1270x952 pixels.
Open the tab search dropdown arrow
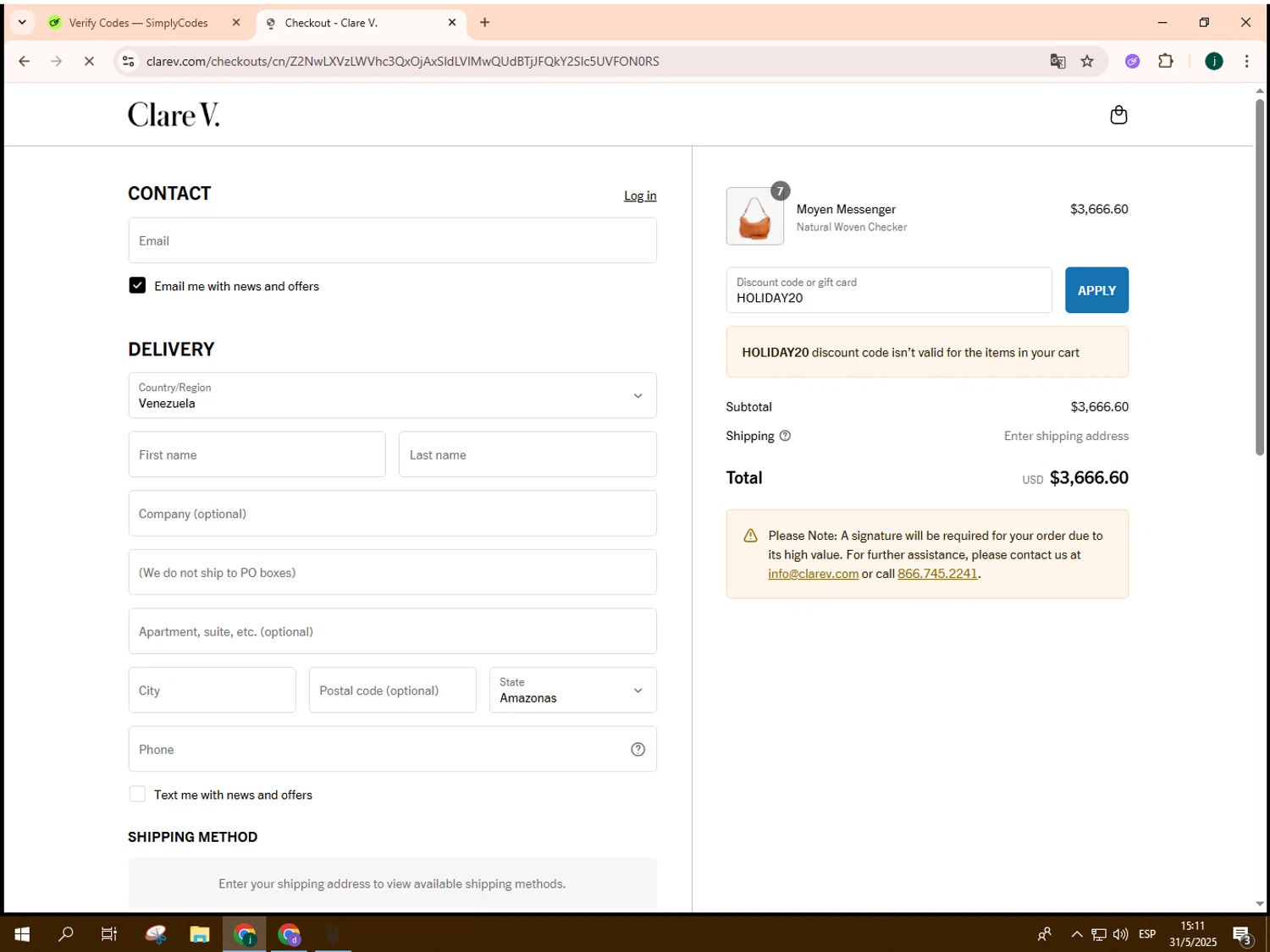[x=22, y=23]
